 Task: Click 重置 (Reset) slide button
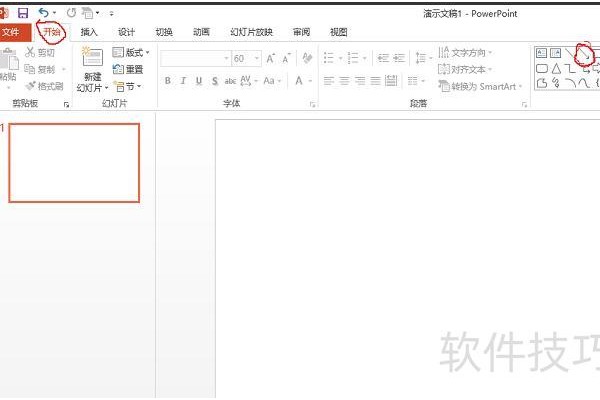128,69
